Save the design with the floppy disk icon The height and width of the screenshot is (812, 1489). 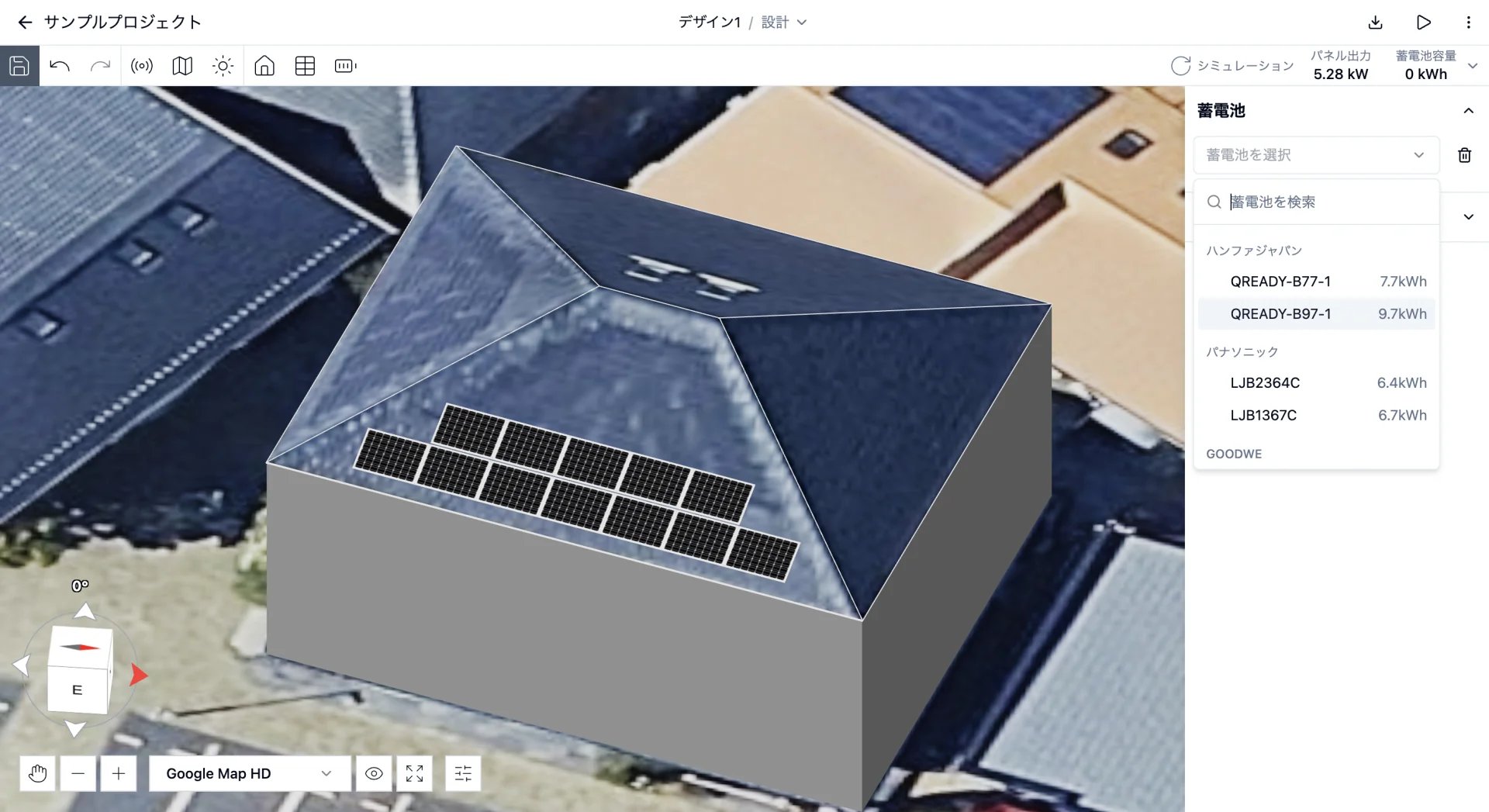(x=19, y=66)
